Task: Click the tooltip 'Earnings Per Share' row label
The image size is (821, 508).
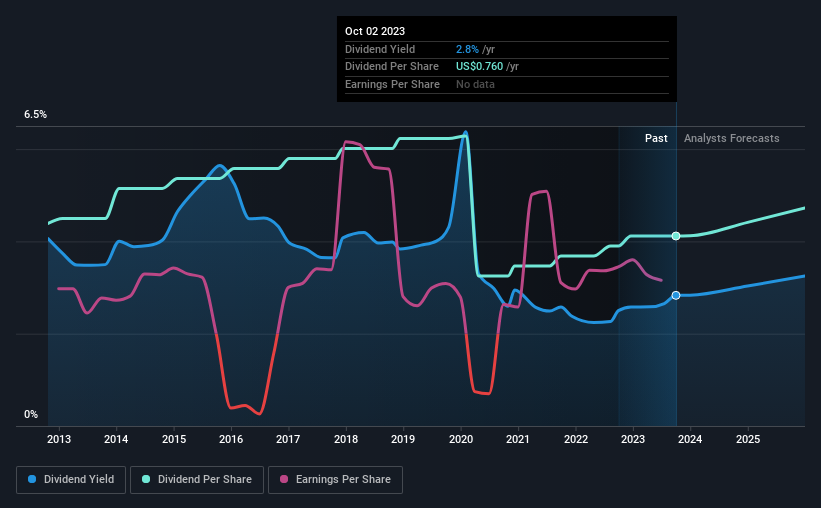Action: [392, 84]
